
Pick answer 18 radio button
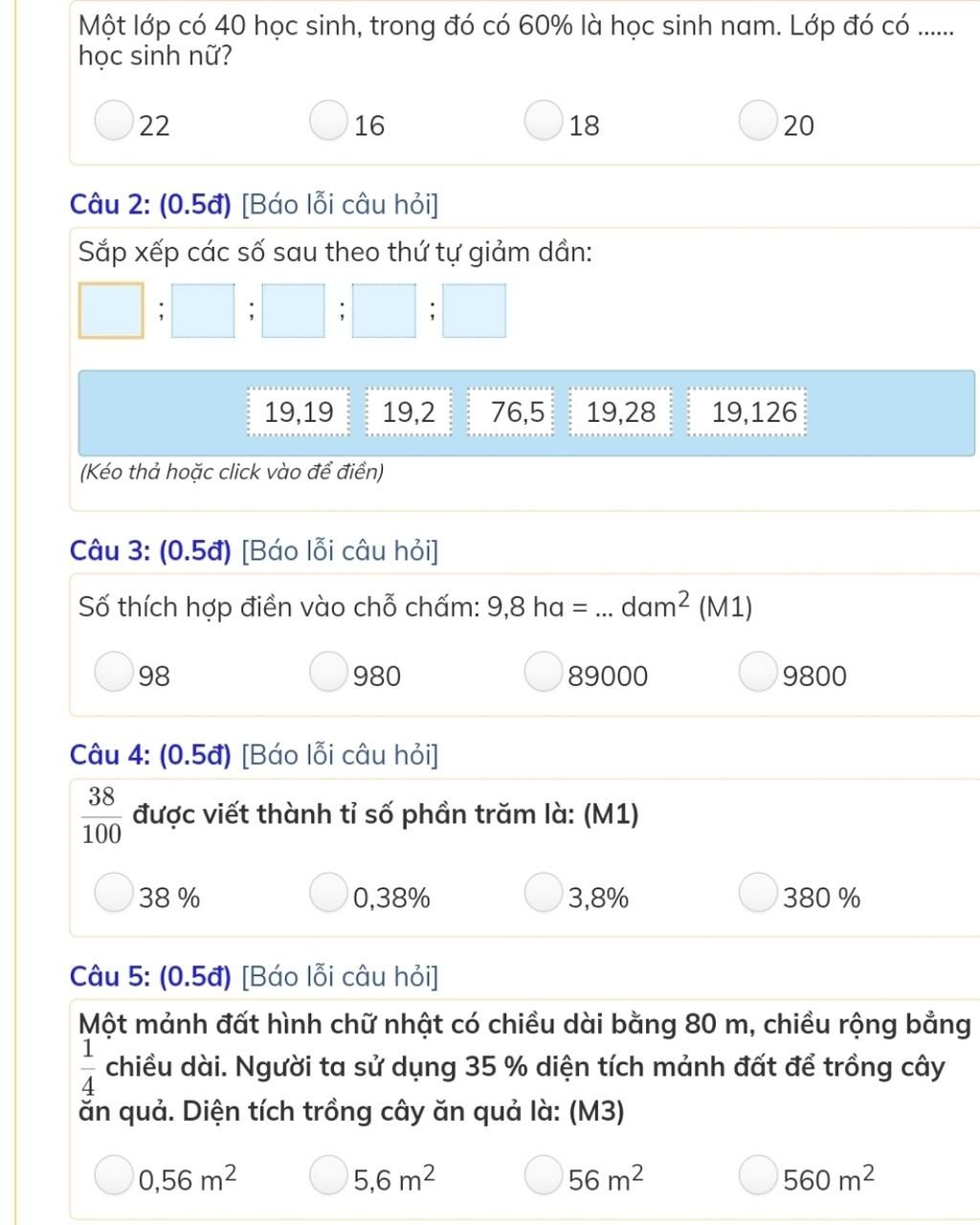[543, 121]
